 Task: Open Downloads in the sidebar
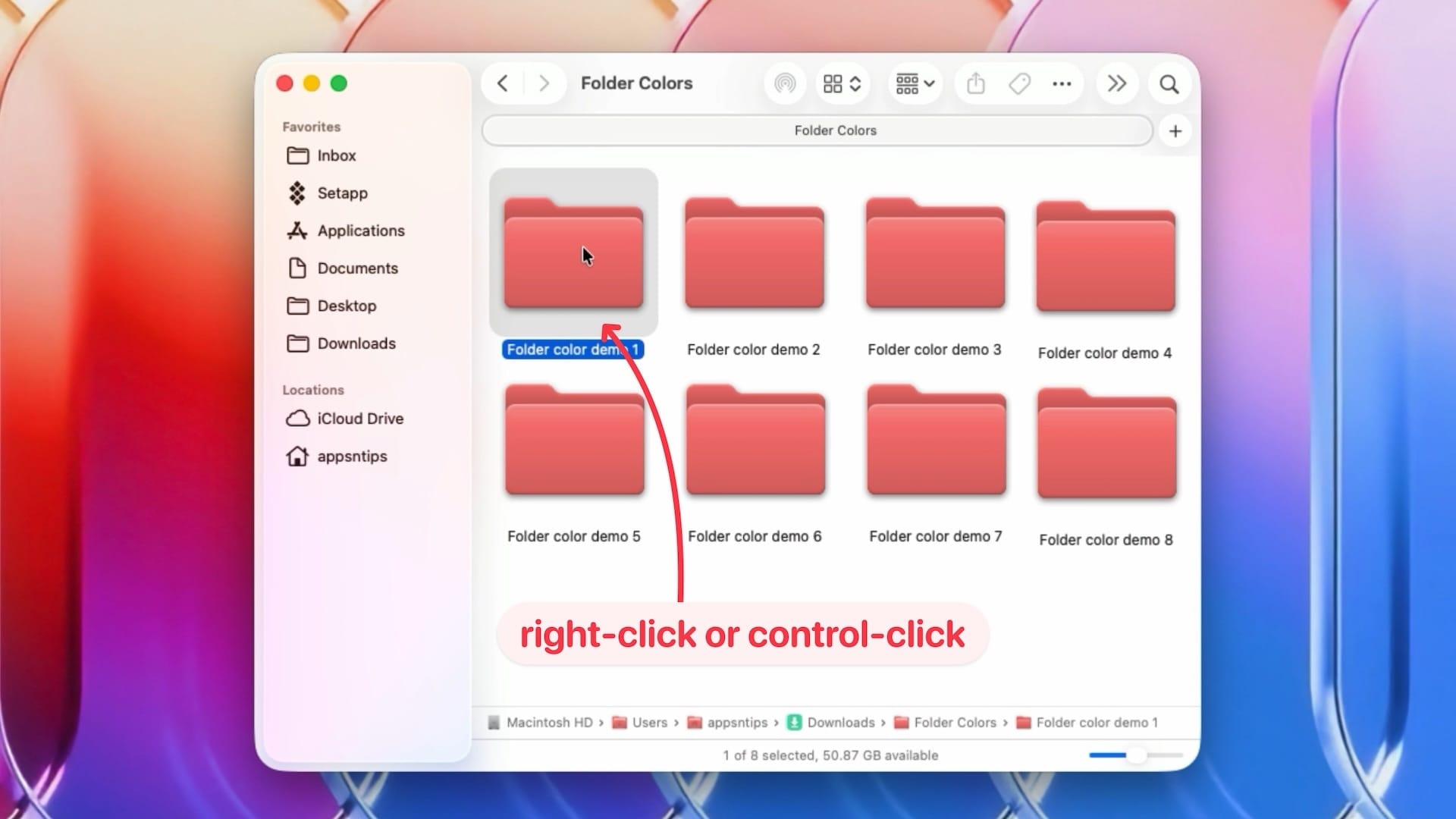coord(341,344)
